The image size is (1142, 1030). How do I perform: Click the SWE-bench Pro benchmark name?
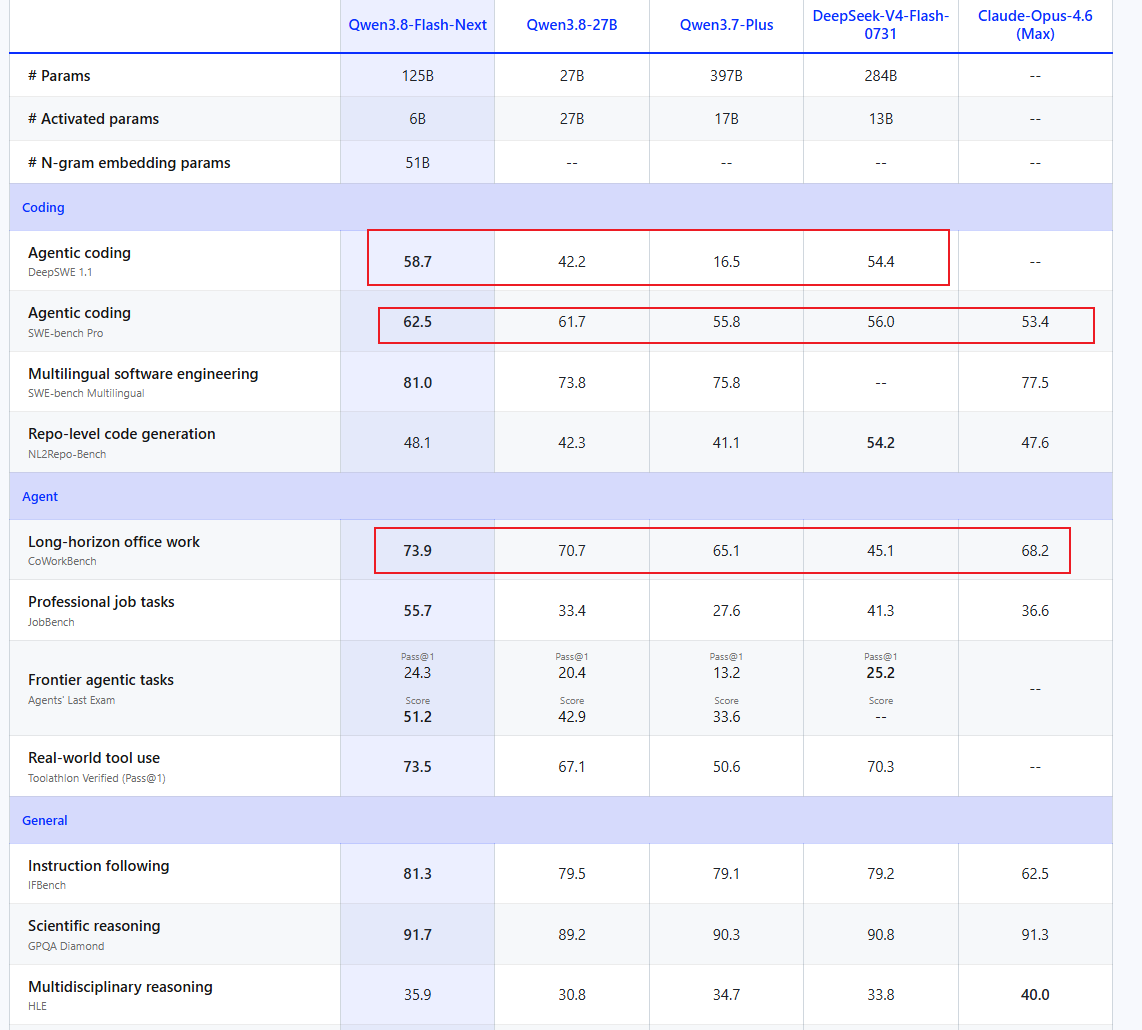tap(66, 333)
